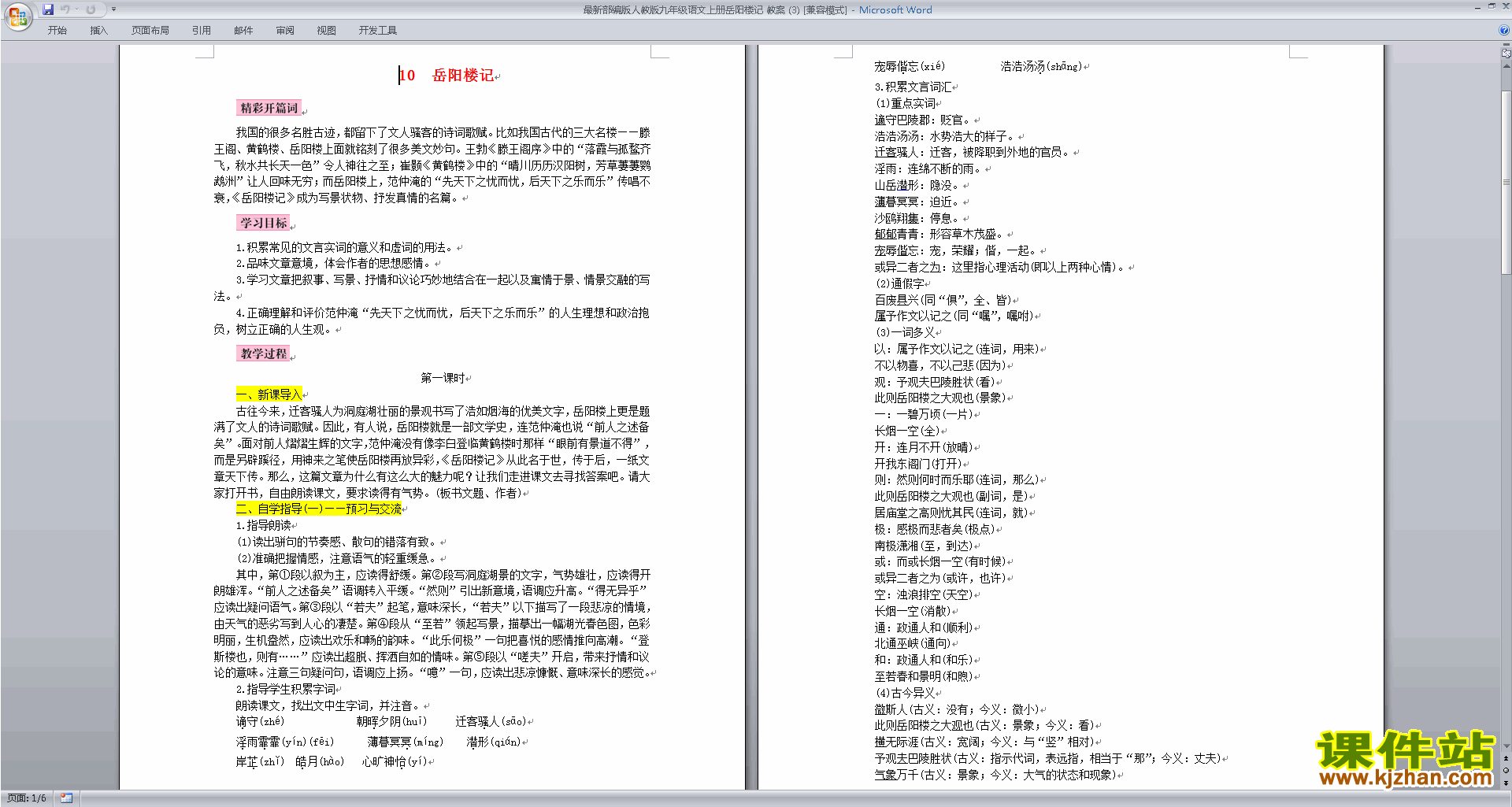The width and height of the screenshot is (1512, 807).
Task: Open the Office button menu
Action: tap(17, 17)
